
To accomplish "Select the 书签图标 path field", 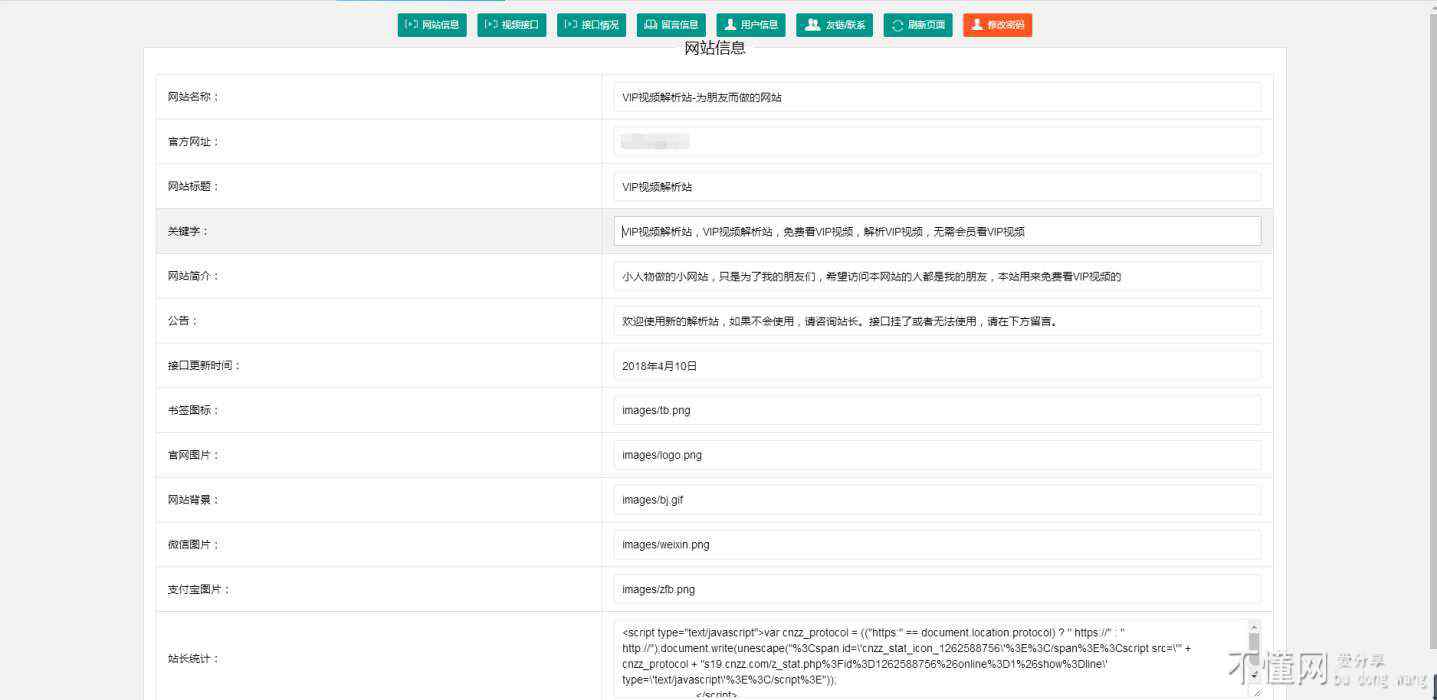I will 937,410.
